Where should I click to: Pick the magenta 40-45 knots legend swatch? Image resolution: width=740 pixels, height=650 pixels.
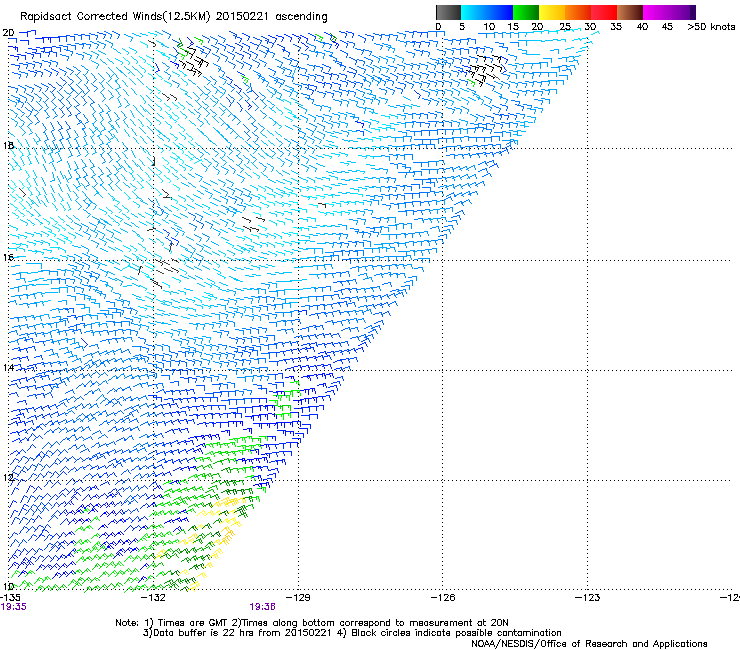pos(656,12)
